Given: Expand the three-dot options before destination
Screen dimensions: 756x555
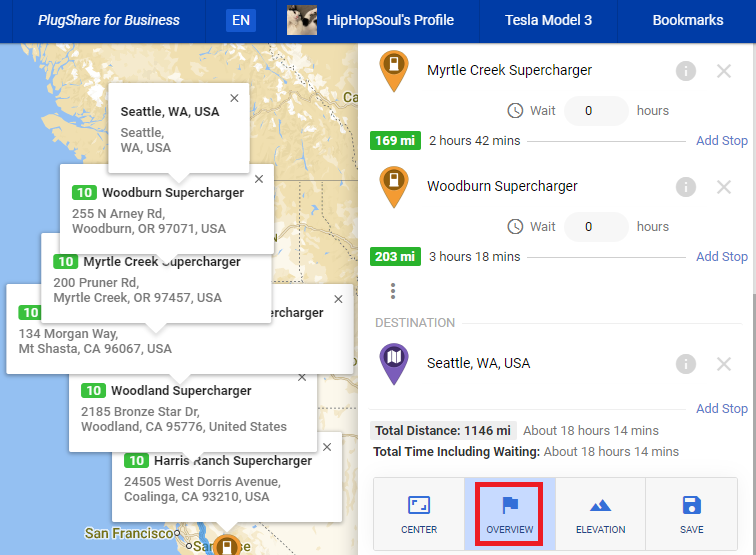Looking at the screenshot, I should 393,291.
